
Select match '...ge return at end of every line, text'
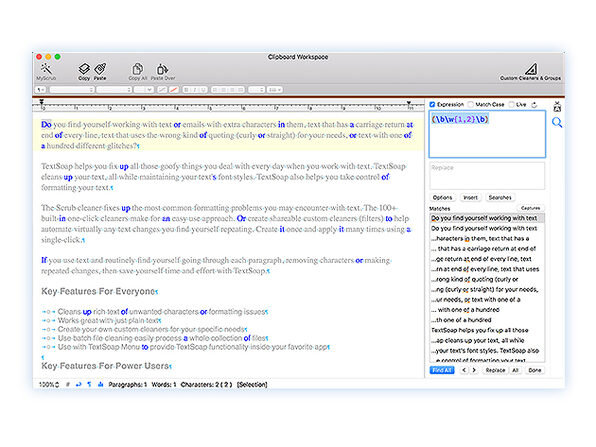click(487, 259)
